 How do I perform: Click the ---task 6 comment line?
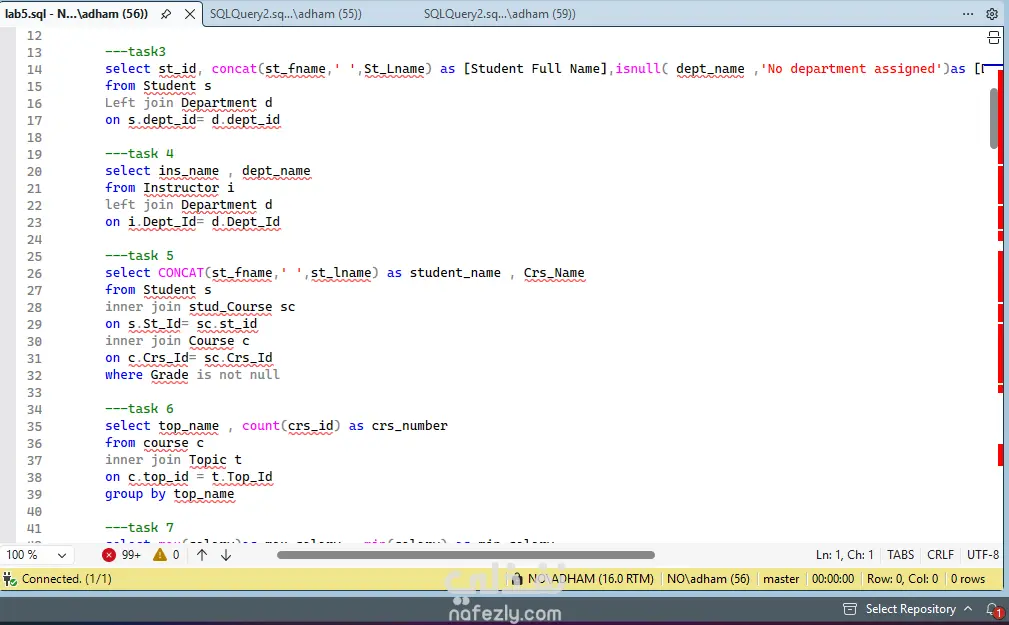point(139,409)
